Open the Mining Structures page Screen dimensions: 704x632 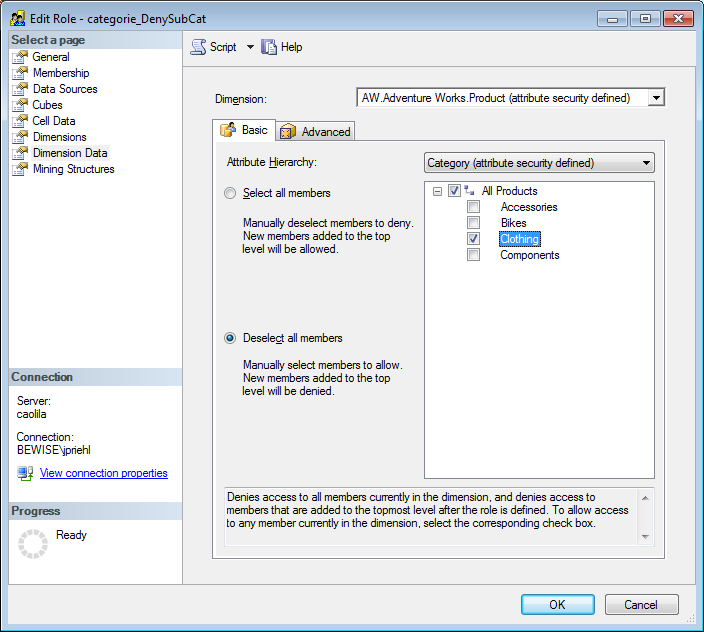coord(73,169)
